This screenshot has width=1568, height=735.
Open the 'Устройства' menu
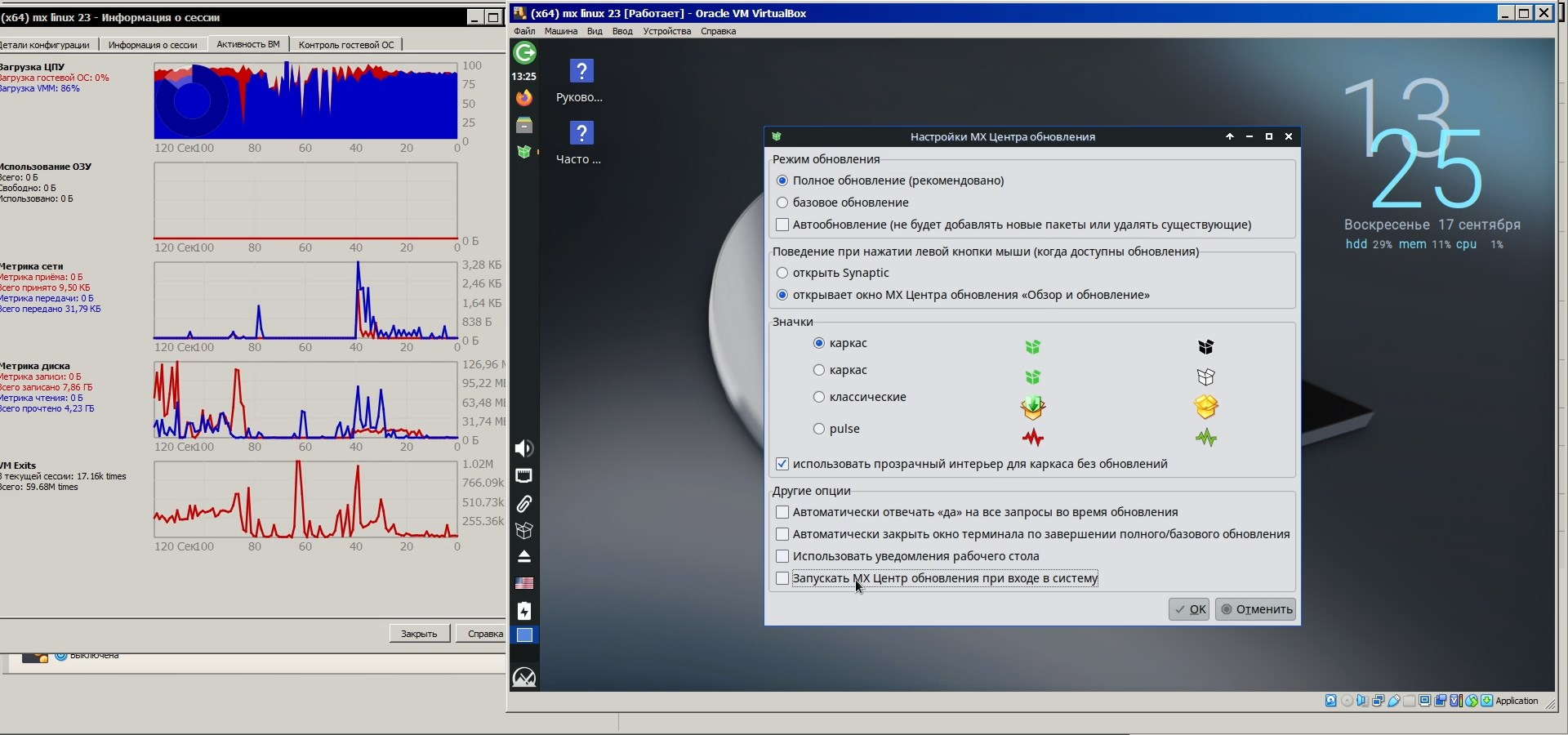coord(666,31)
